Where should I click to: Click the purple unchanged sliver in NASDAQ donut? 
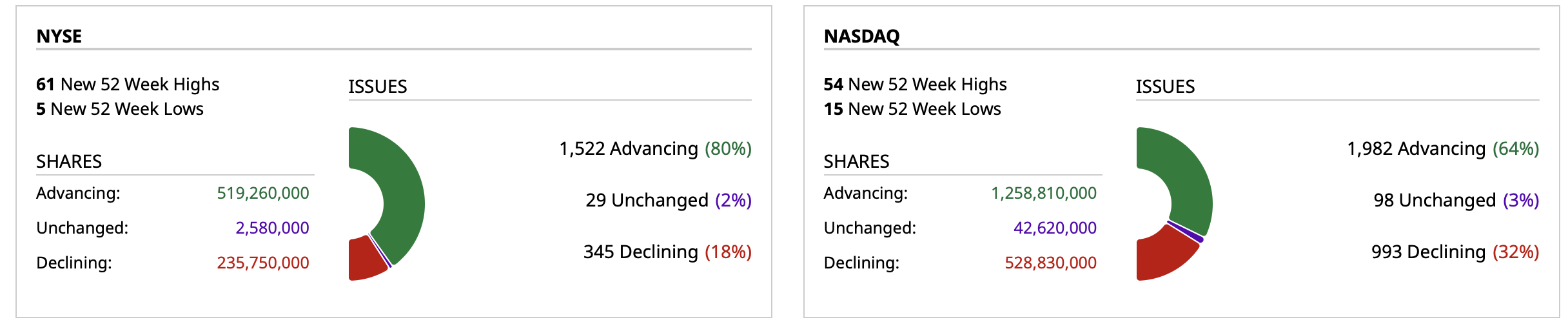[x=1186, y=232]
